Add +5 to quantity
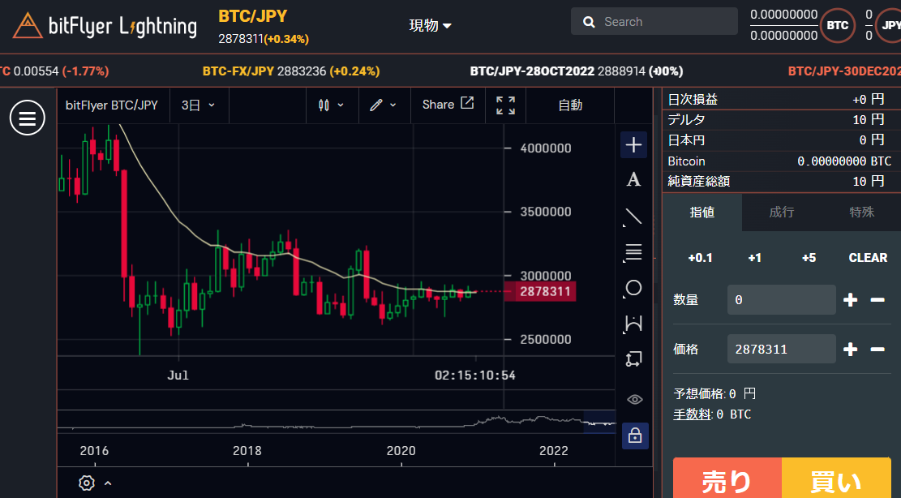The image size is (901, 498). pyautogui.click(x=808, y=258)
